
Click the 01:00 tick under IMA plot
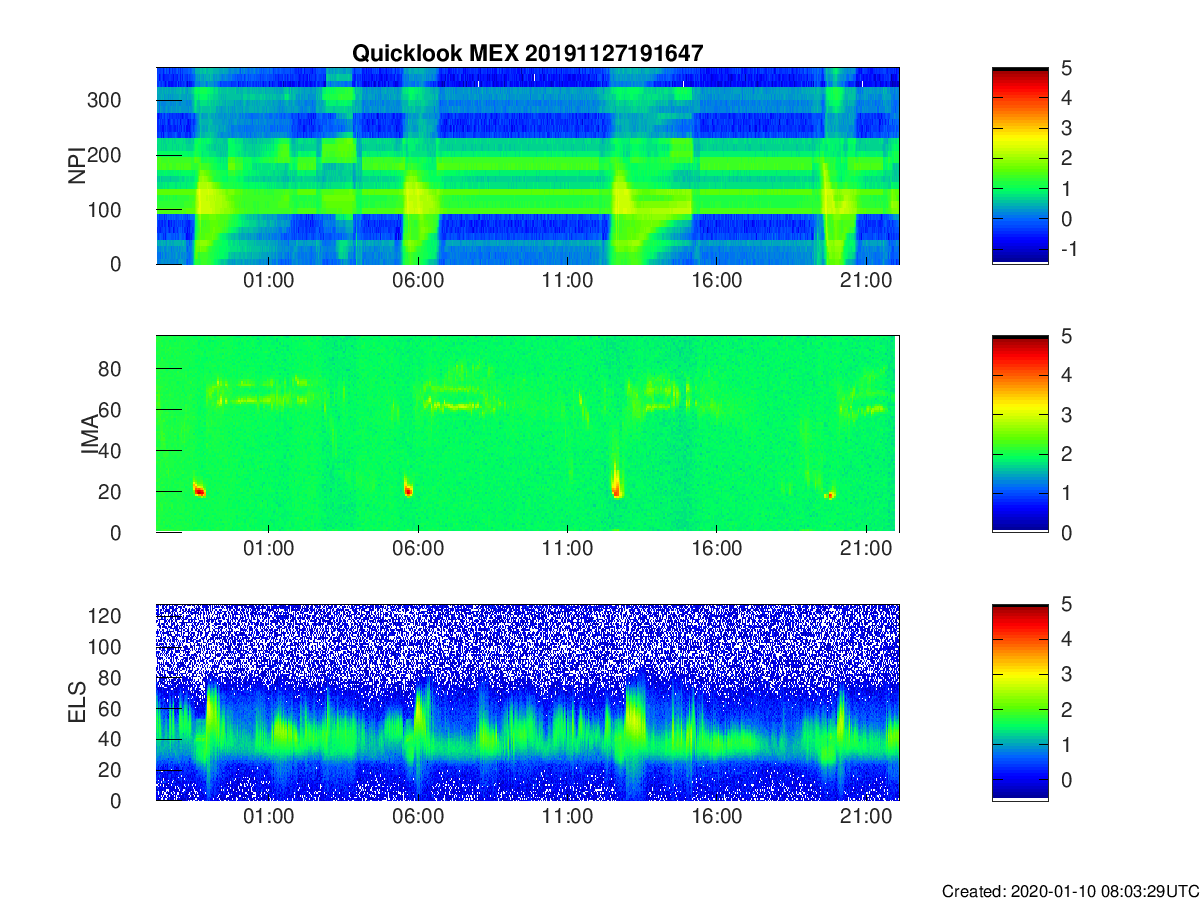point(268,550)
